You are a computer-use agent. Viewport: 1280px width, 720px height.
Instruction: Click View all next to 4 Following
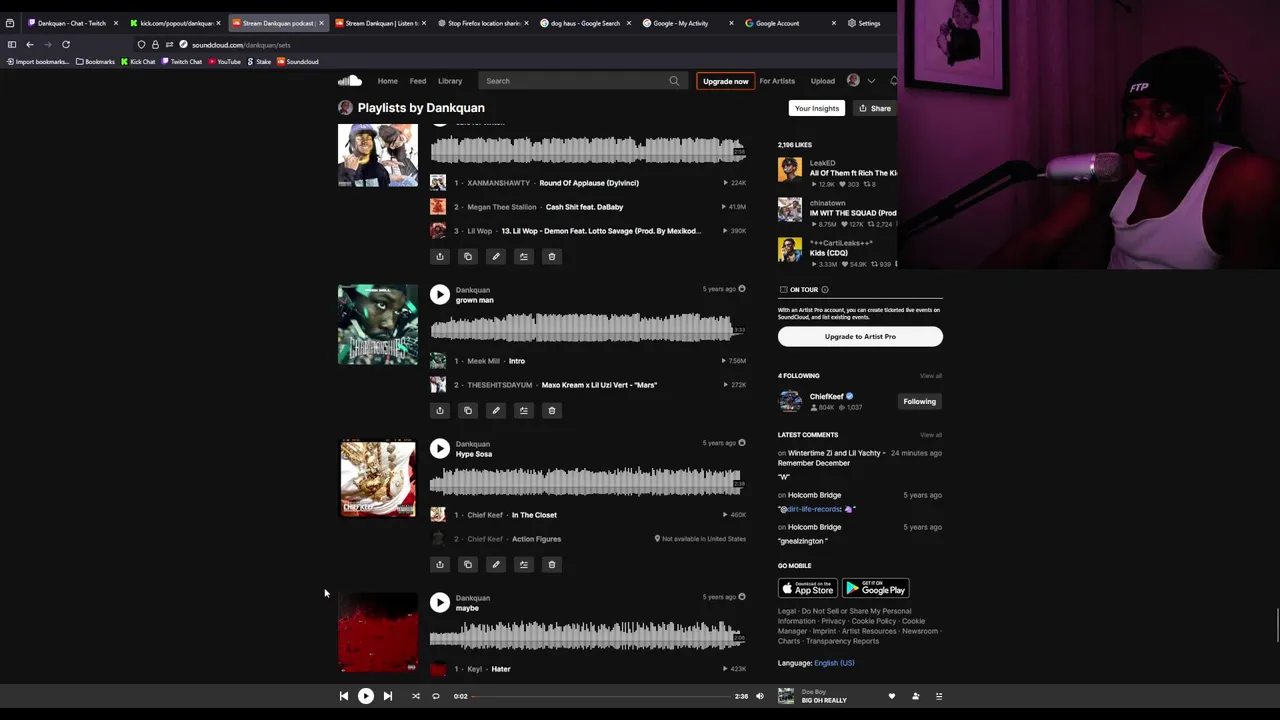click(x=931, y=376)
